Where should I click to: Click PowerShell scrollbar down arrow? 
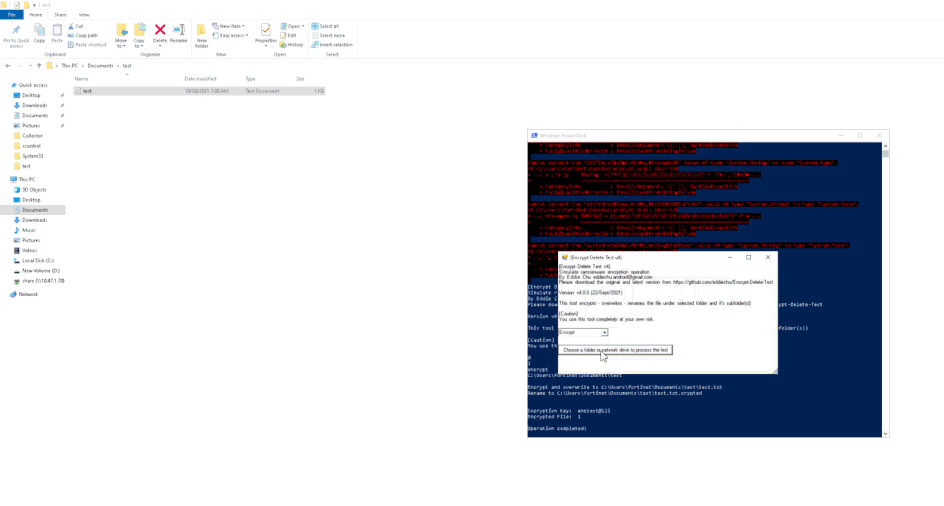[885, 434]
